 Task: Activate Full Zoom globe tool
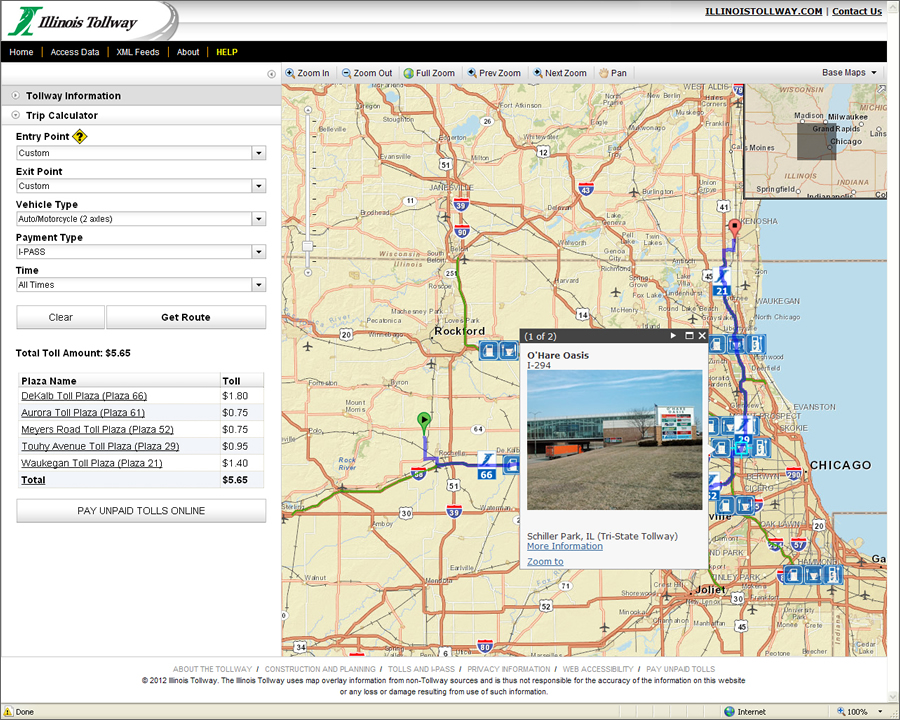pyautogui.click(x=429, y=73)
